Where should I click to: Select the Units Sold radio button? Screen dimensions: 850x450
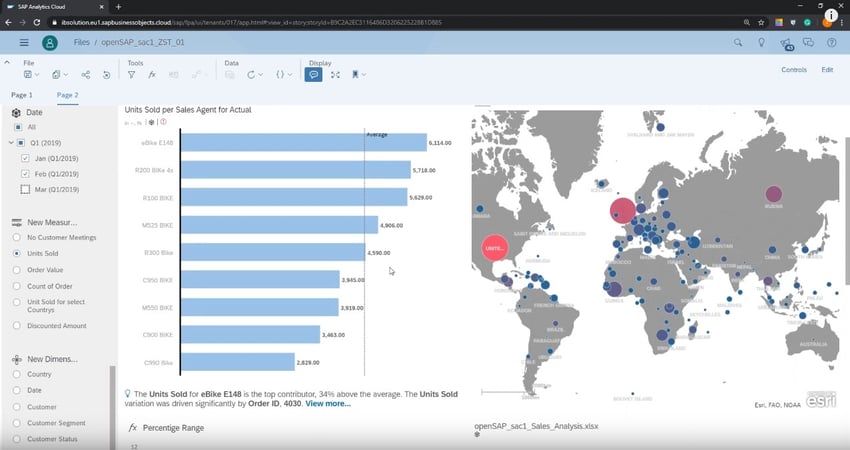coord(17,253)
